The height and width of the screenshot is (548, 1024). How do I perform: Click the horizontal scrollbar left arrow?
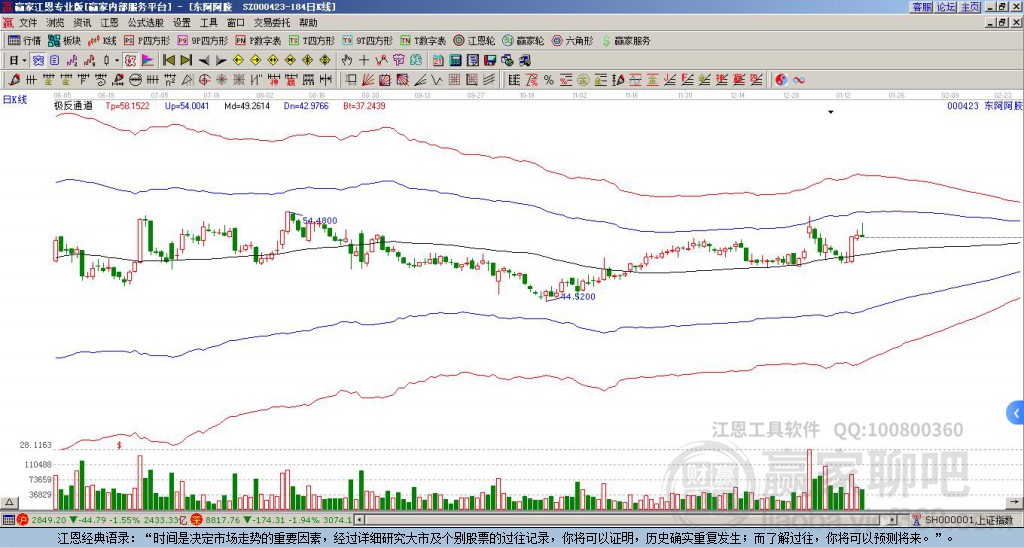(359, 520)
